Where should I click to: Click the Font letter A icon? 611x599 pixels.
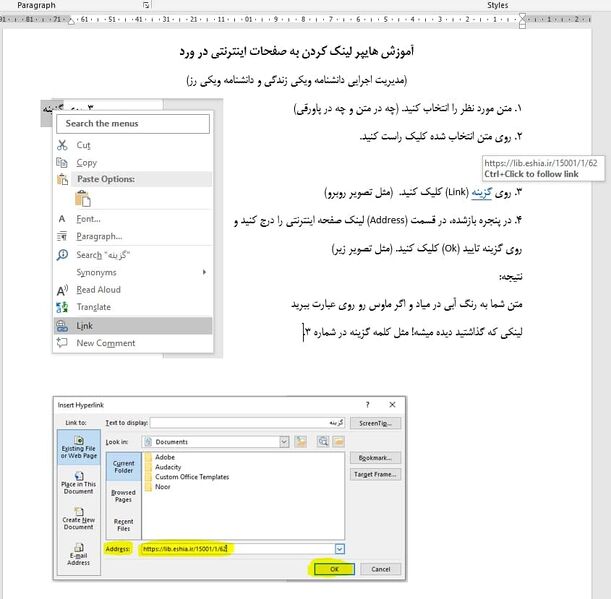62,219
